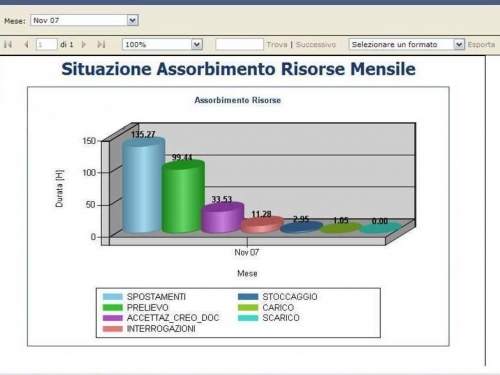Click the PRELIEVO green legend swatch
The width and height of the screenshot is (500, 375).
click(x=113, y=307)
